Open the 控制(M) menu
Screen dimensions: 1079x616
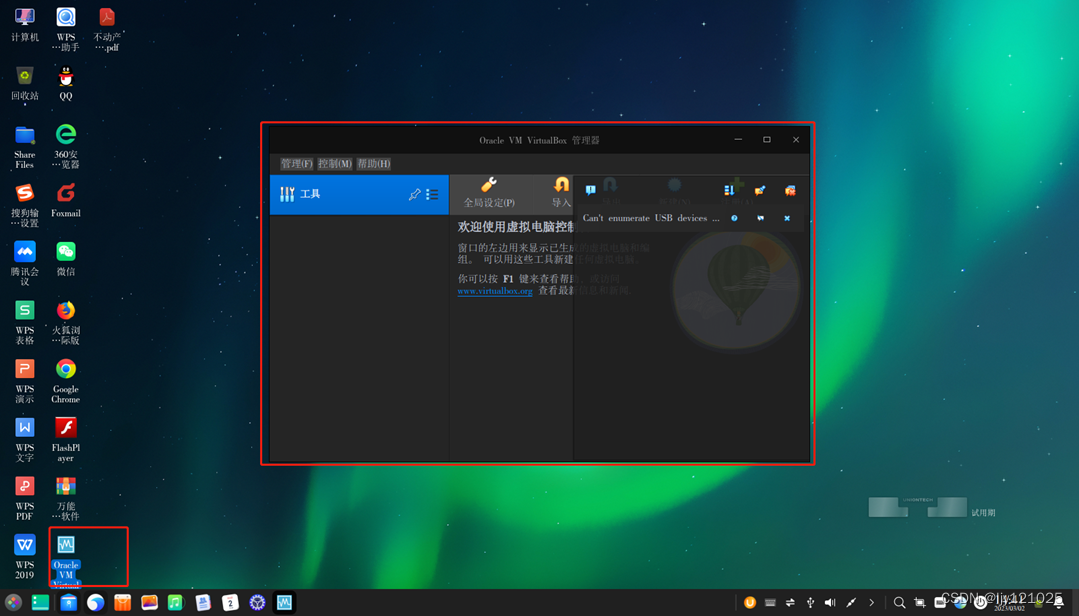tap(335, 163)
